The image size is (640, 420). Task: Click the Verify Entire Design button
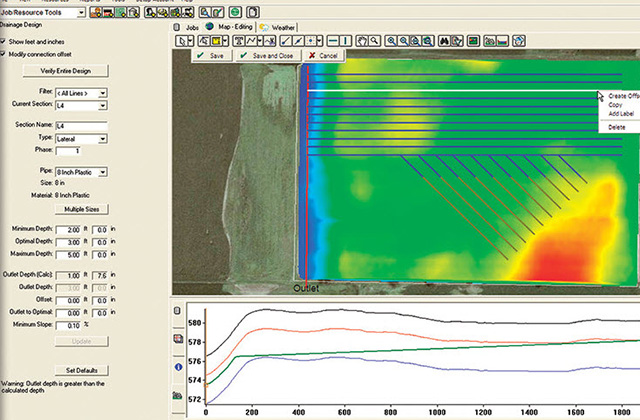pos(66,71)
